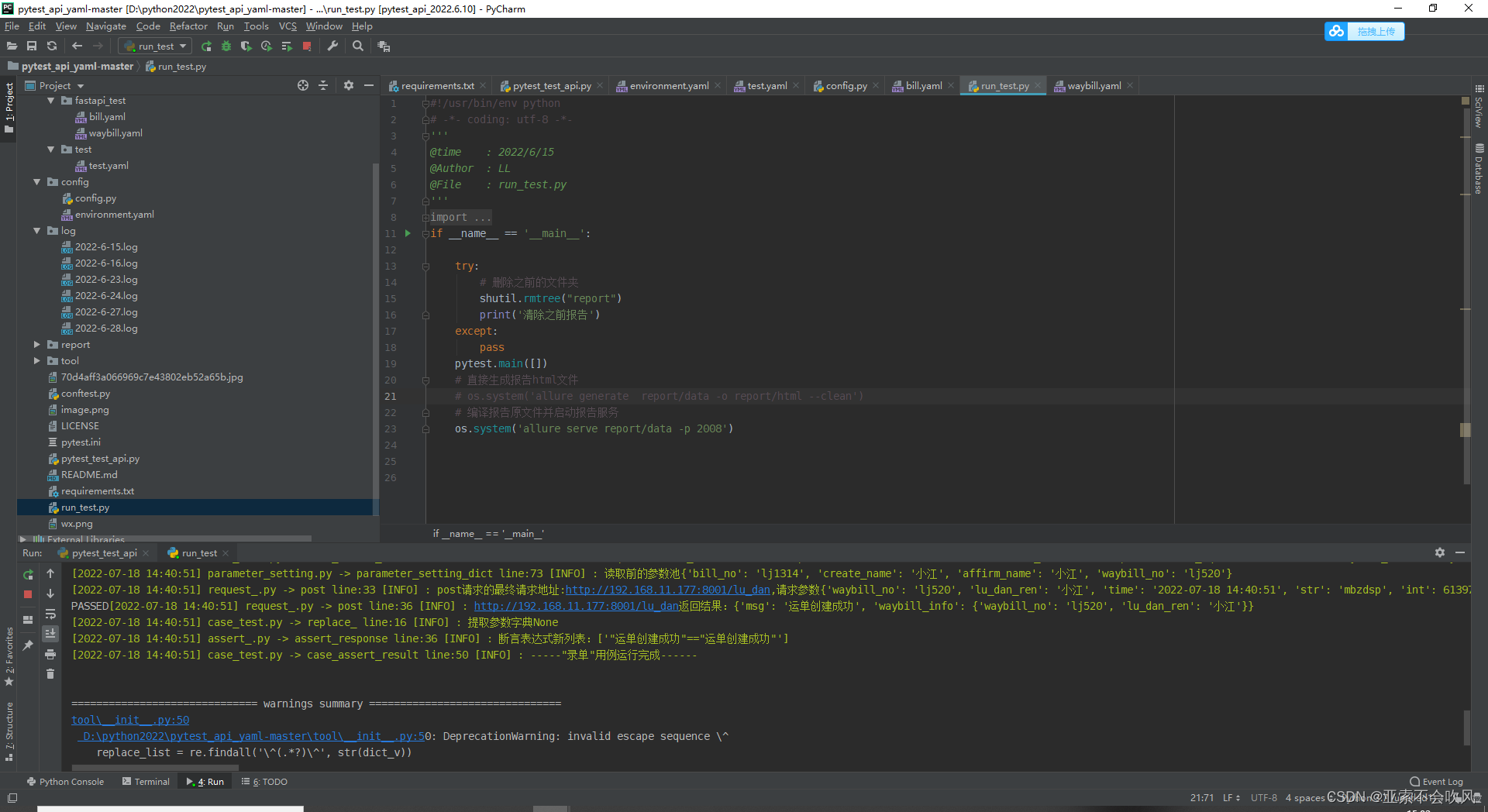The height and width of the screenshot is (812, 1488).
Task: Collapse the log folder
Action: (37, 231)
